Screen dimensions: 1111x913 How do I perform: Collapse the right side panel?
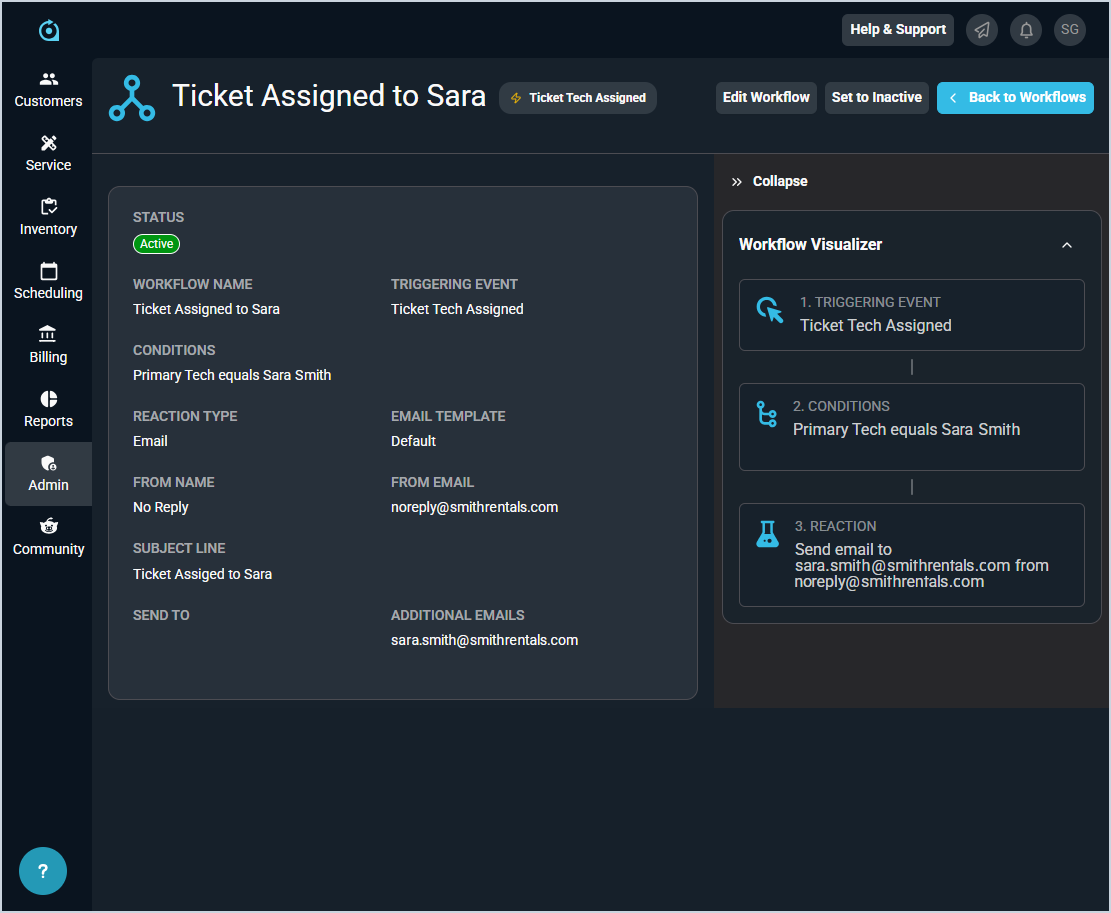769,181
